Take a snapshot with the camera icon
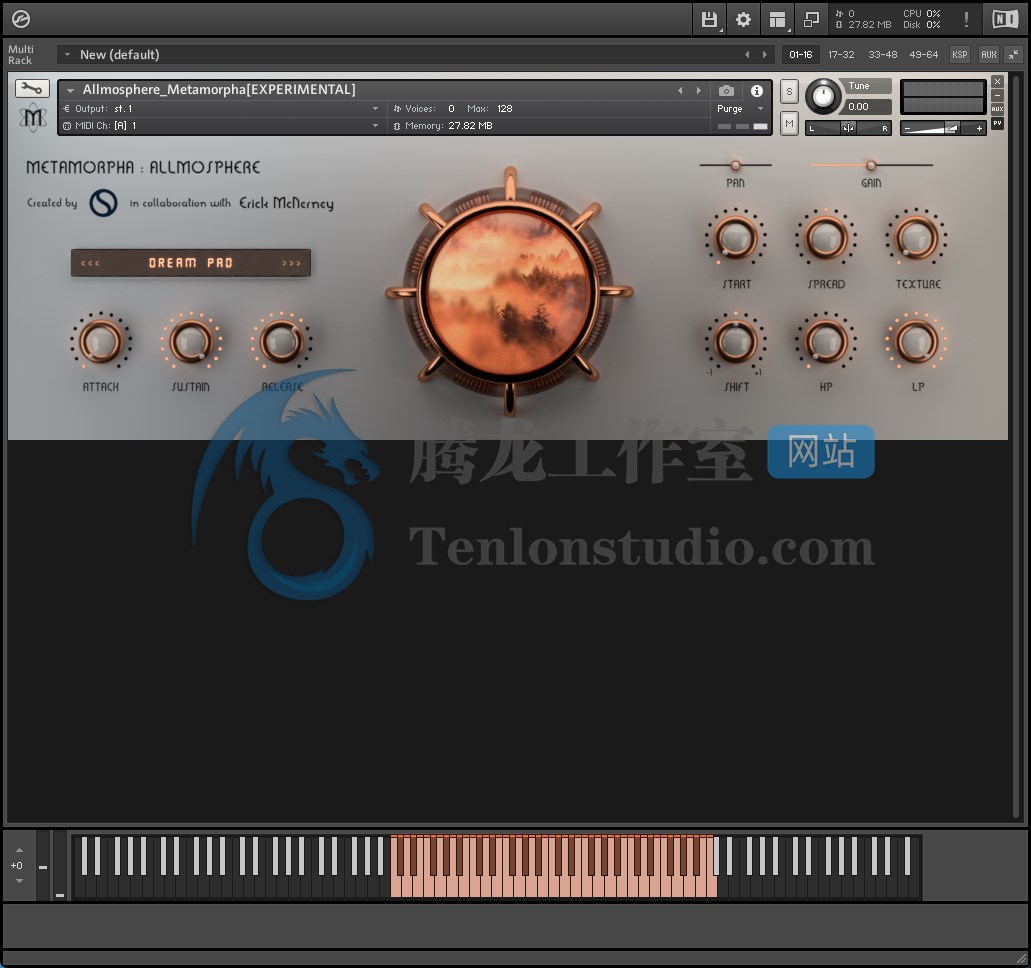1031x968 pixels. coord(726,90)
